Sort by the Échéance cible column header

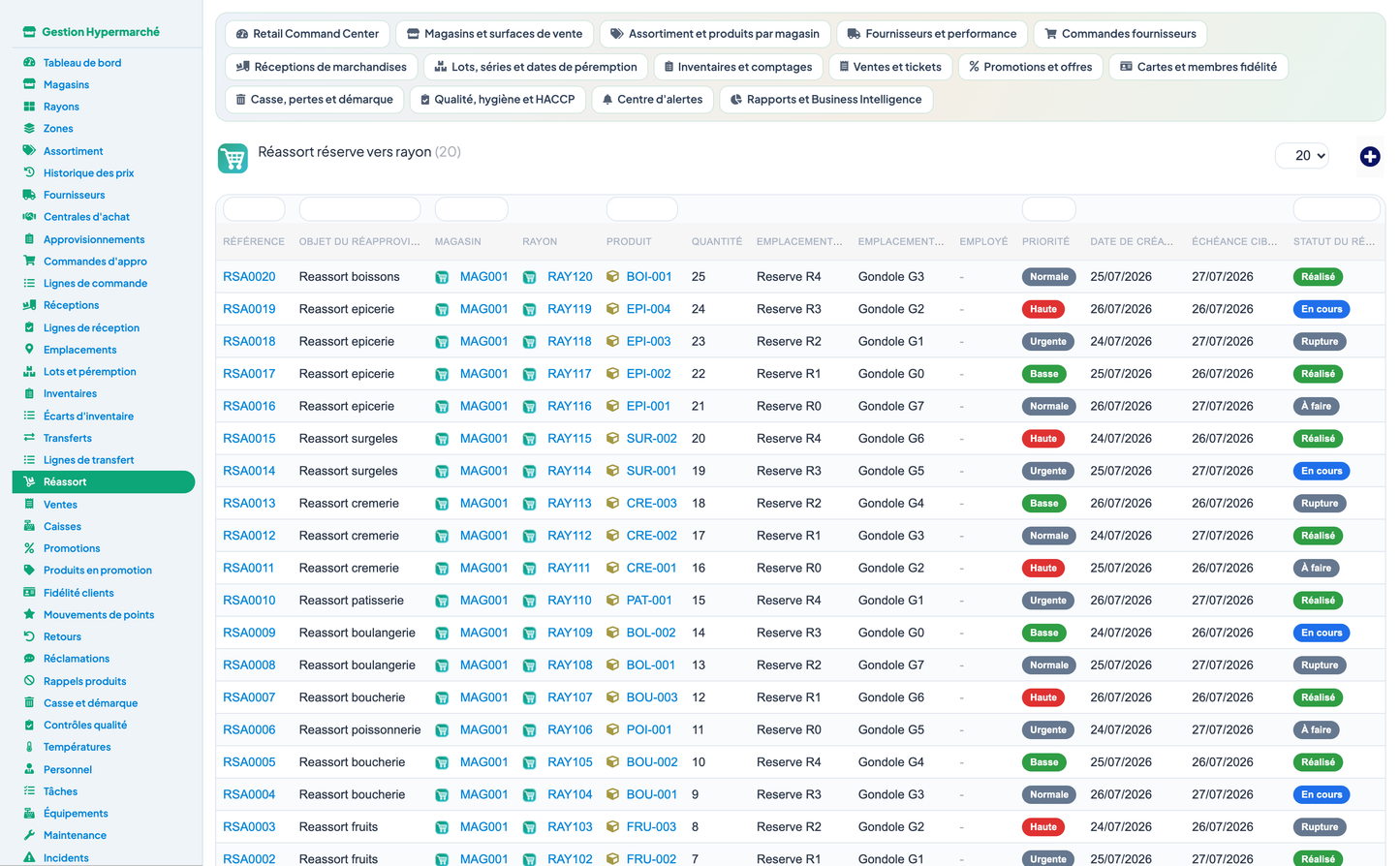pyautogui.click(x=1234, y=242)
